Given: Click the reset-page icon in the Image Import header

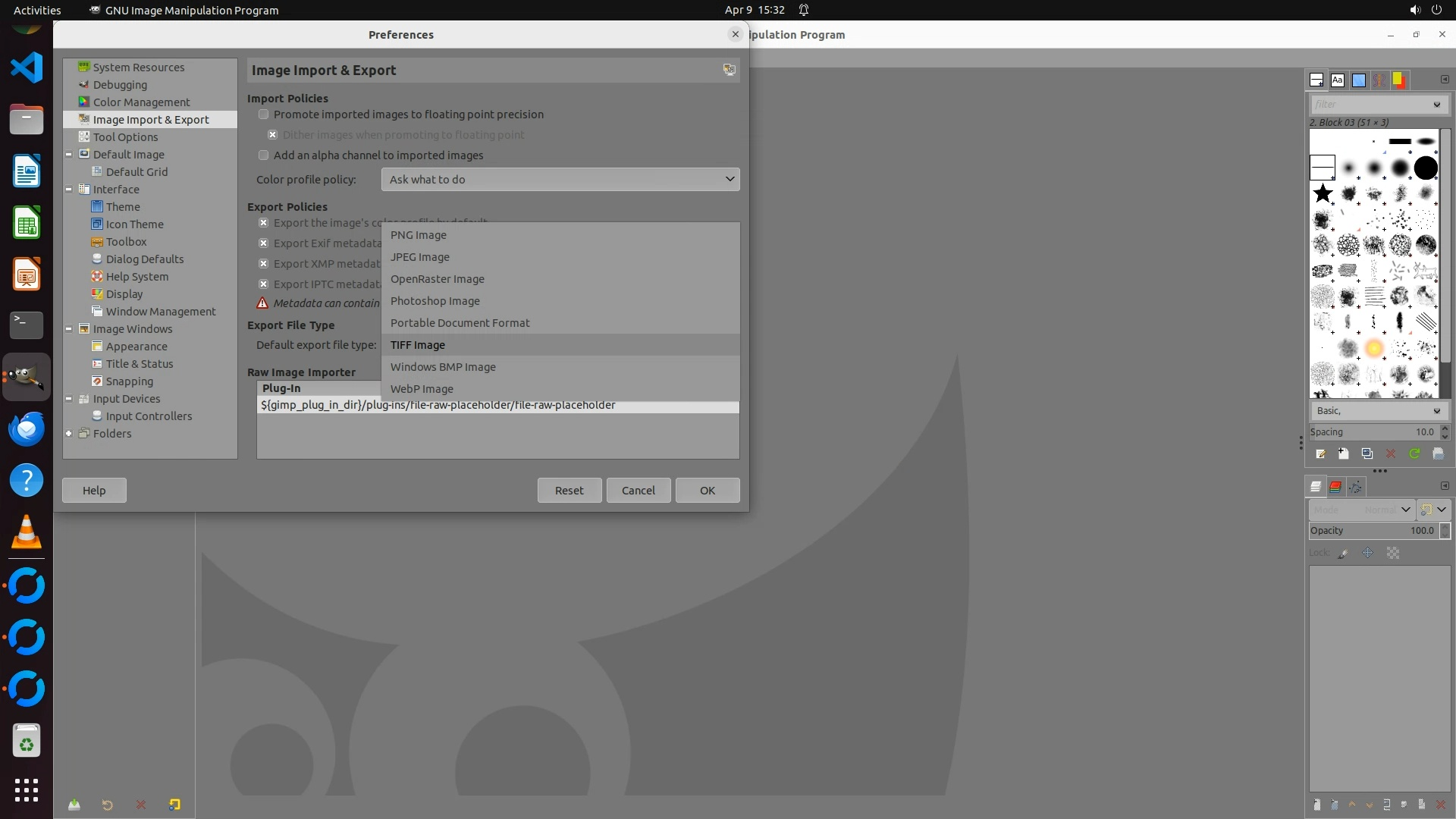Looking at the screenshot, I should pos(729,70).
